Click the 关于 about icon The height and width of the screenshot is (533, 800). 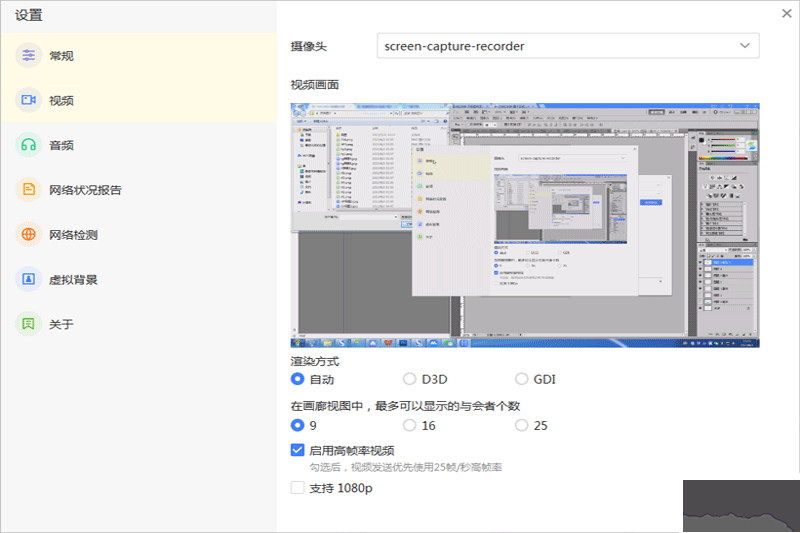coord(29,325)
